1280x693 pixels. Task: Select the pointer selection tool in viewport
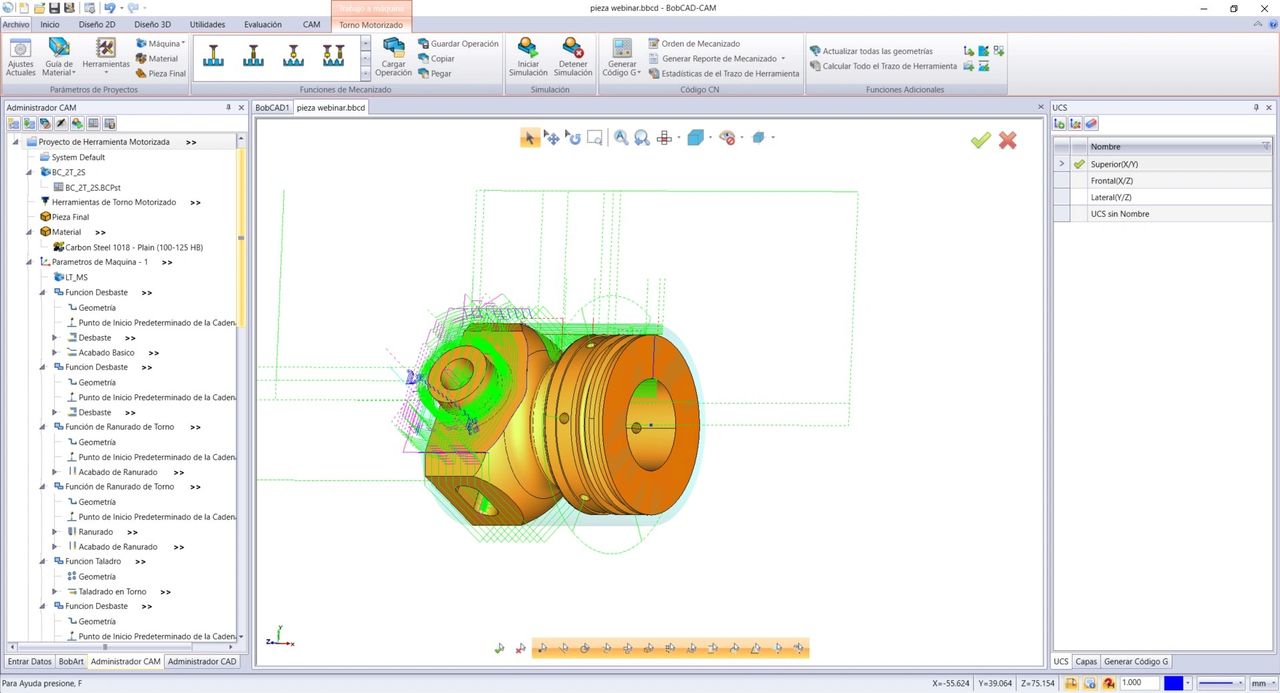point(529,138)
